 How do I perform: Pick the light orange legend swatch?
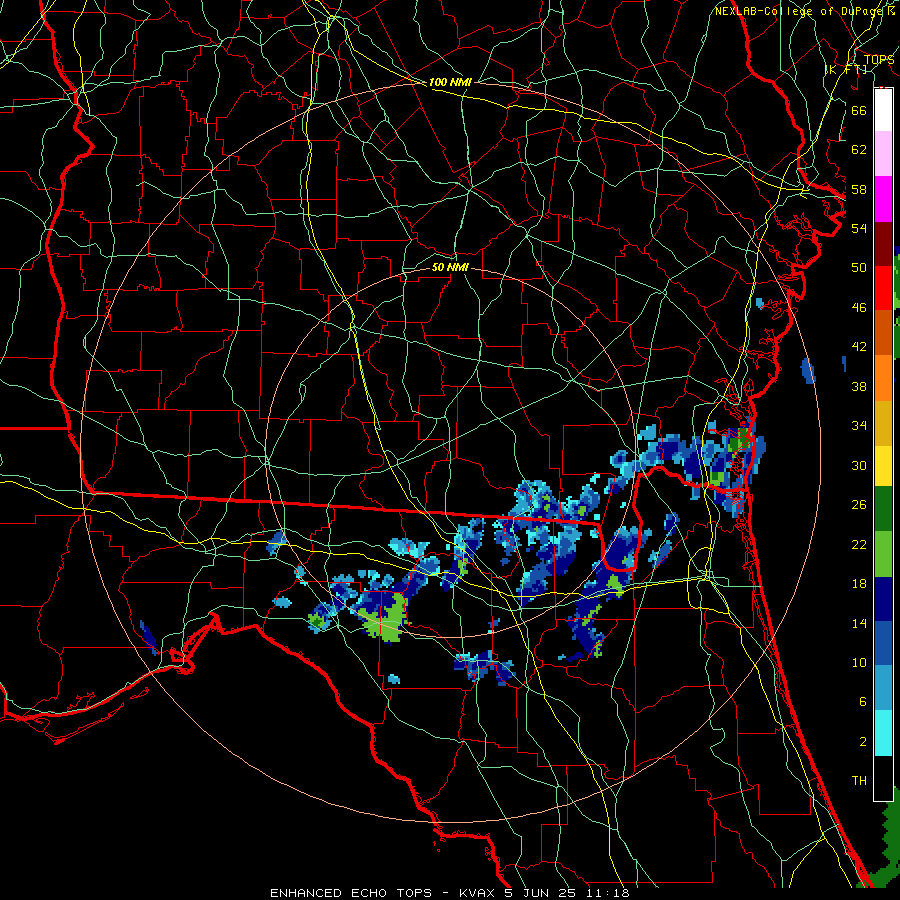[883, 378]
